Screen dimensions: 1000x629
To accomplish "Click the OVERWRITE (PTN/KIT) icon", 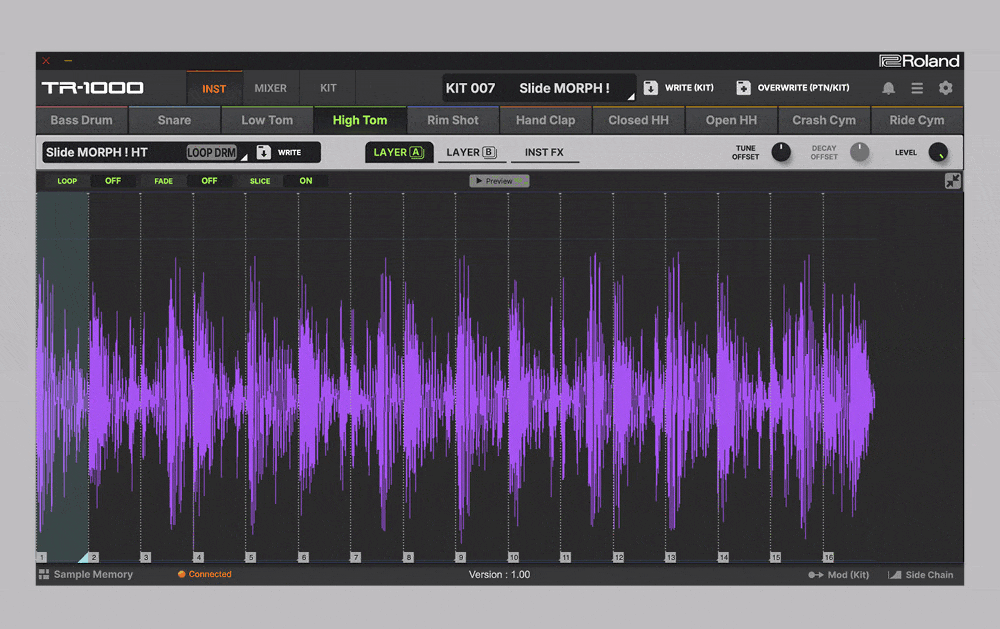I will [743, 88].
